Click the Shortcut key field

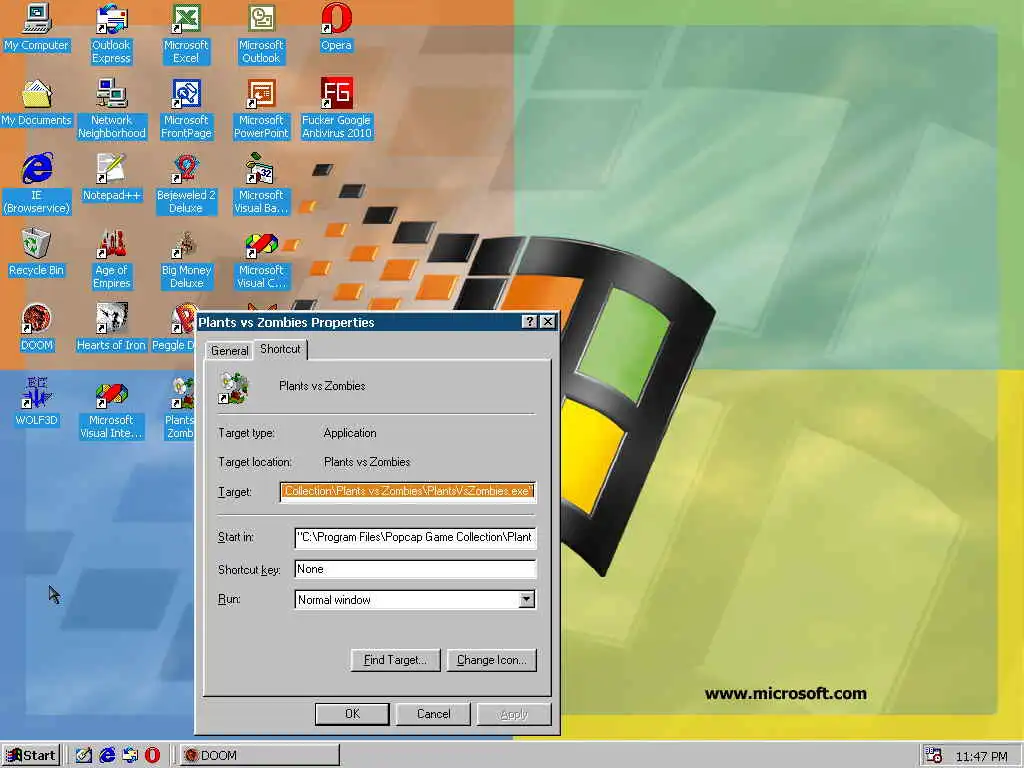point(415,569)
